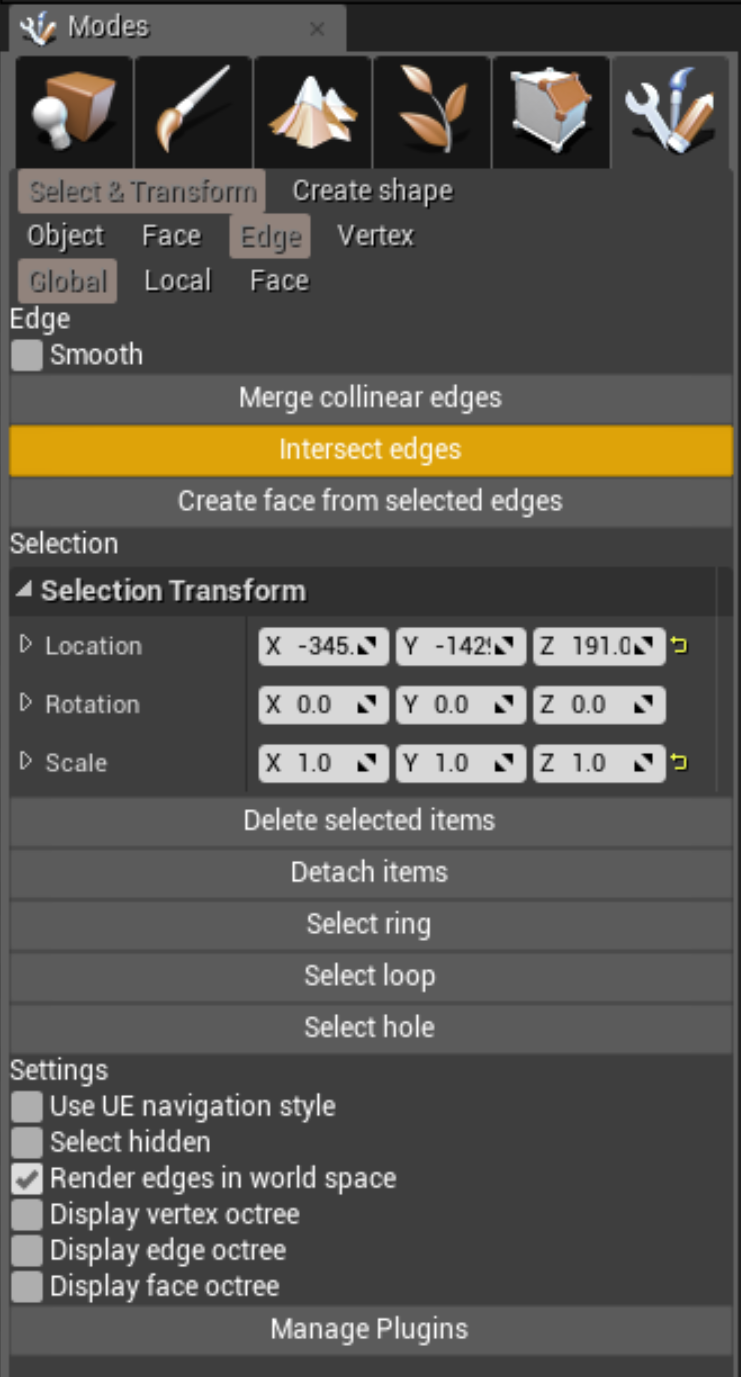Reset Location to default yellow arrow
The image size is (741, 1377).
click(x=680, y=646)
